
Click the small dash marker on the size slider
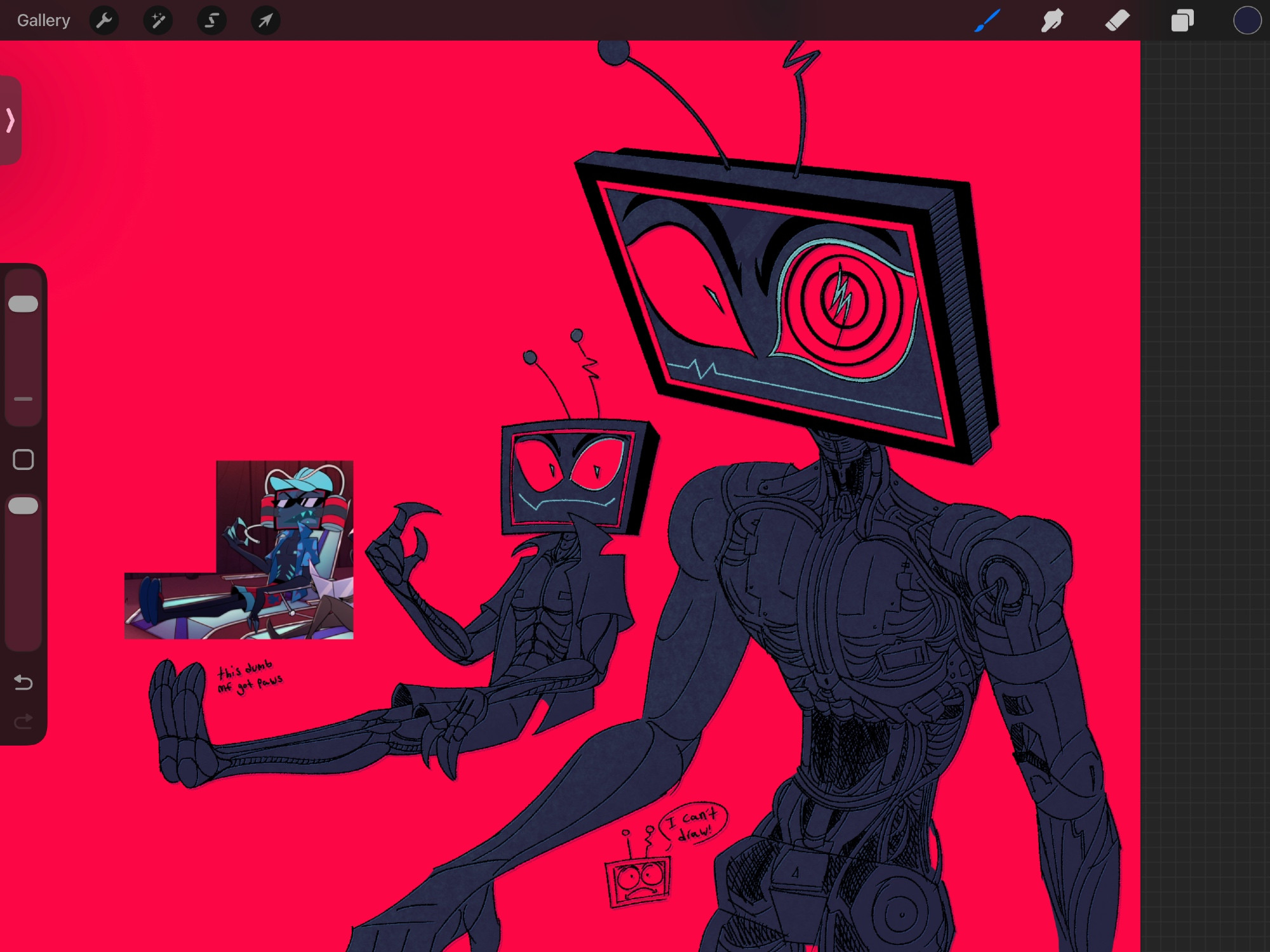tap(23, 399)
